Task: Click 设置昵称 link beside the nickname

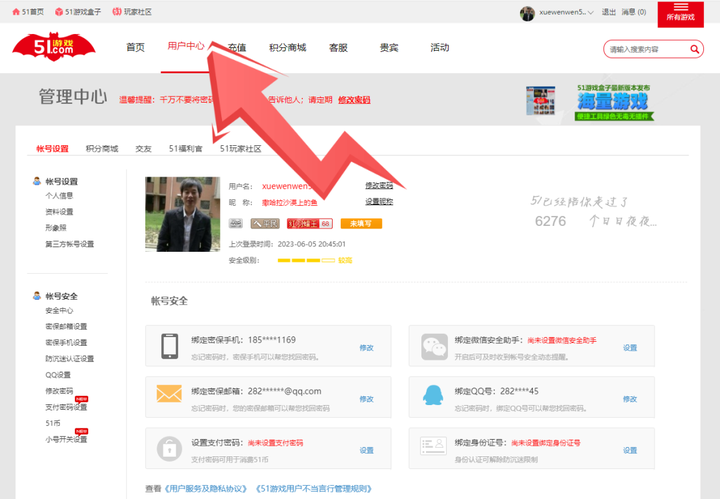Action: tap(379, 202)
